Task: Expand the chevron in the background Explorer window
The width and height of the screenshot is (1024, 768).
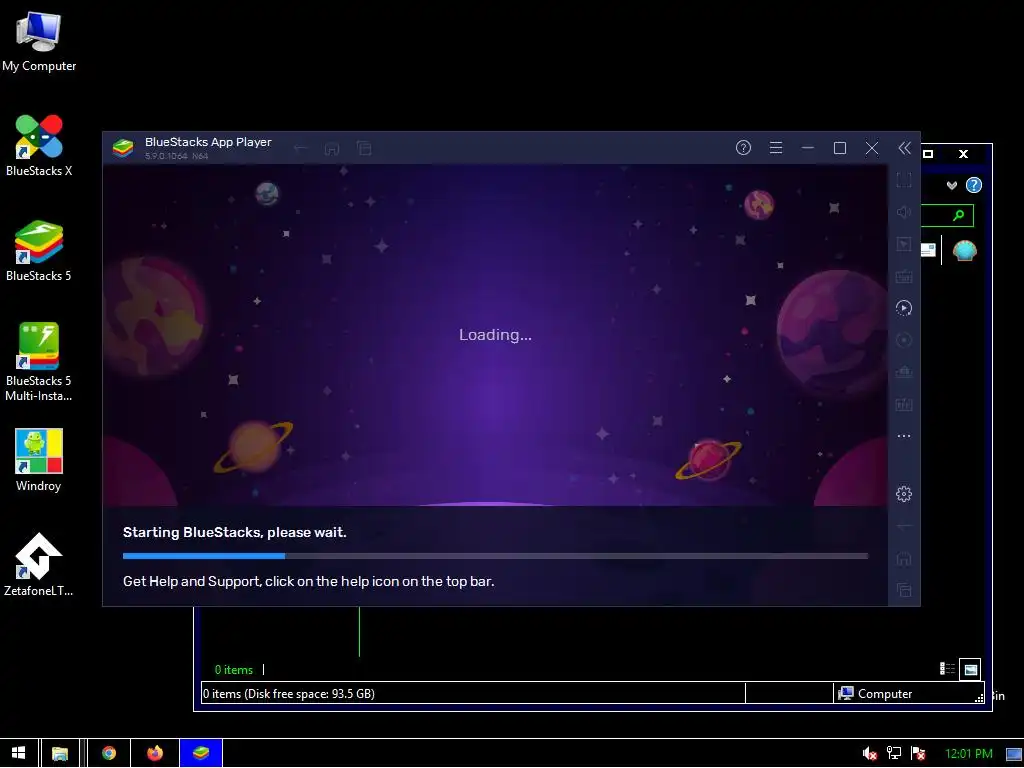Action: pyautogui.click(x=952, y=185)
